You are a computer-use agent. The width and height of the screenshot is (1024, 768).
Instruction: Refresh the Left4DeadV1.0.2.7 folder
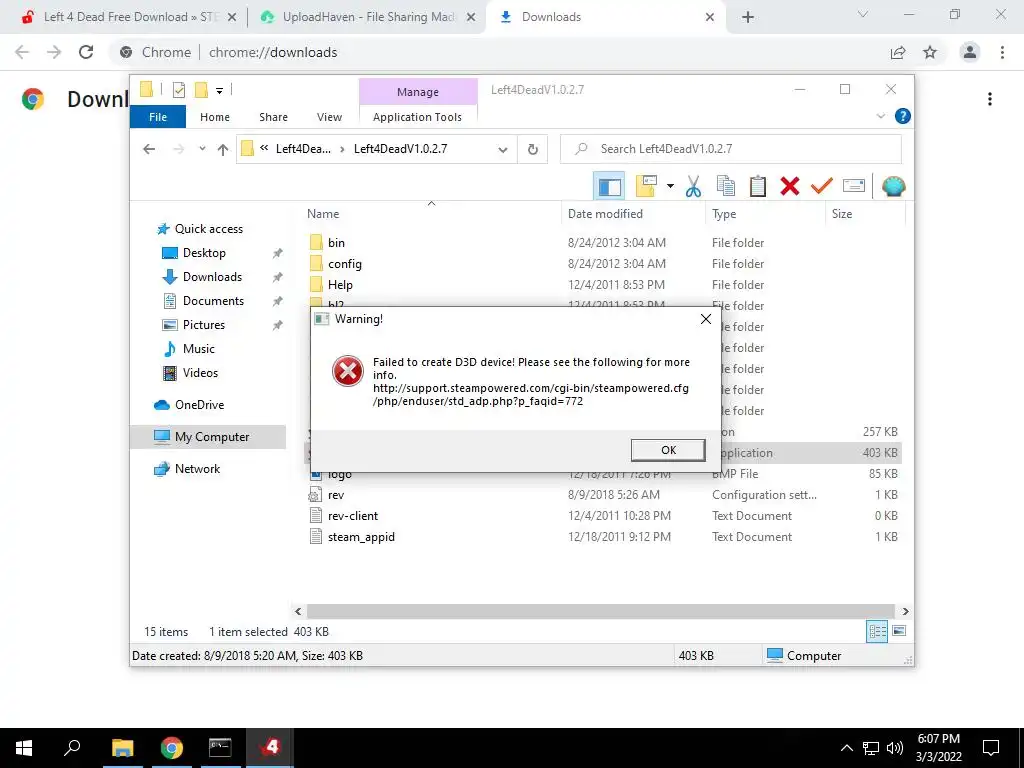[533, 150]
